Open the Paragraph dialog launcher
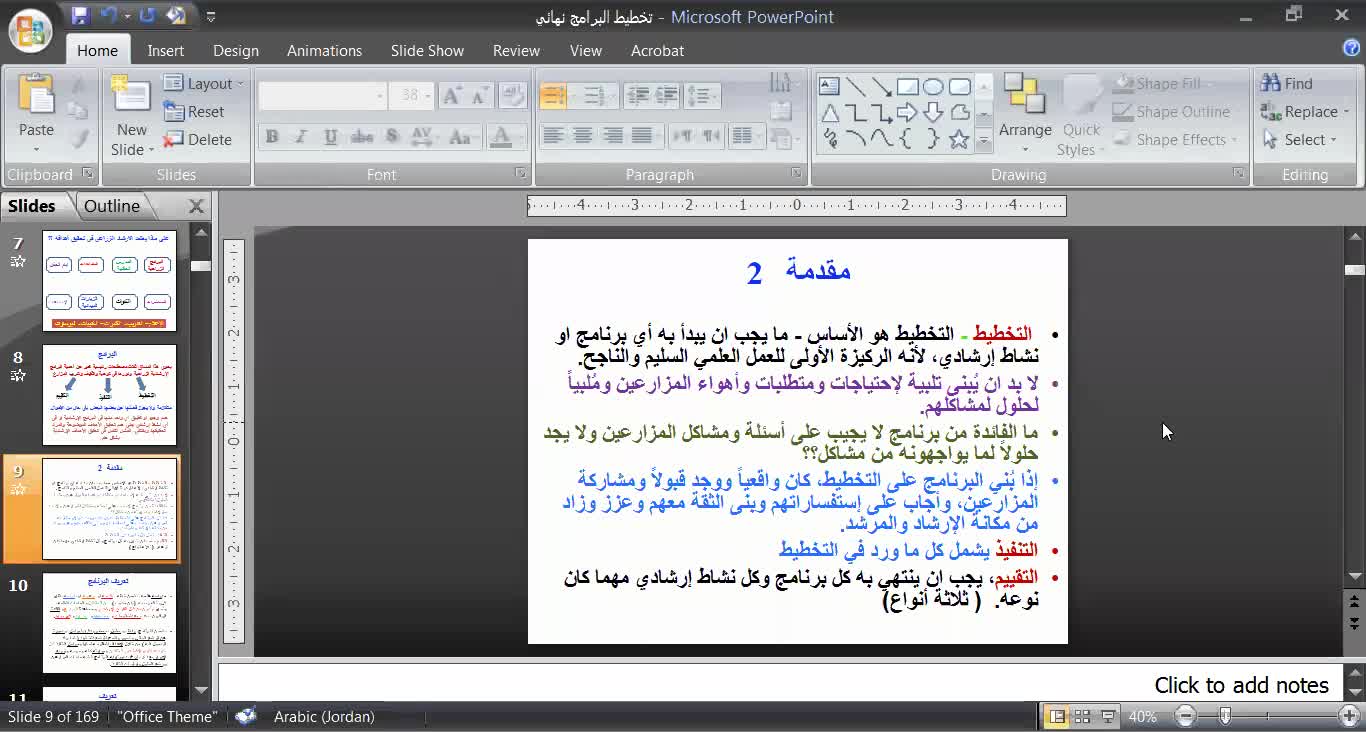 (x=797, y=174)
